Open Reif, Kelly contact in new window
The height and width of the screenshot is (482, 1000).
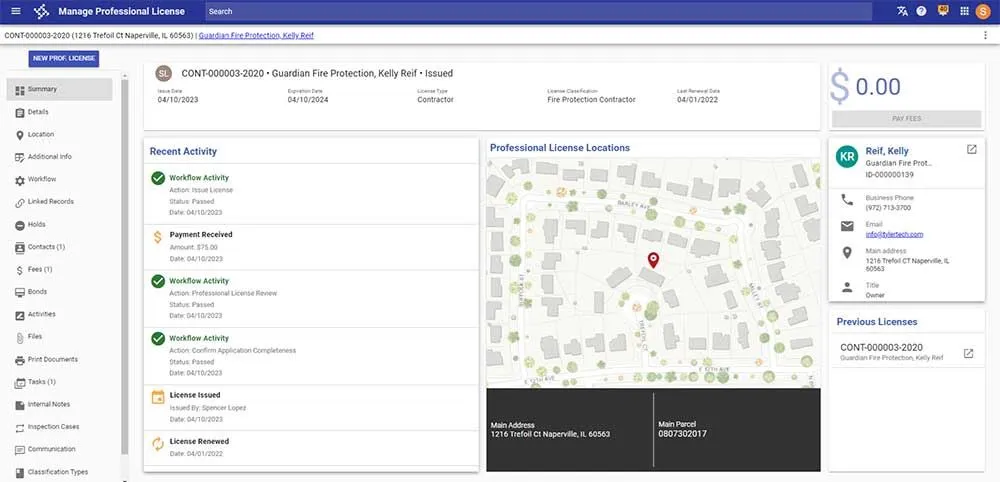971,150
